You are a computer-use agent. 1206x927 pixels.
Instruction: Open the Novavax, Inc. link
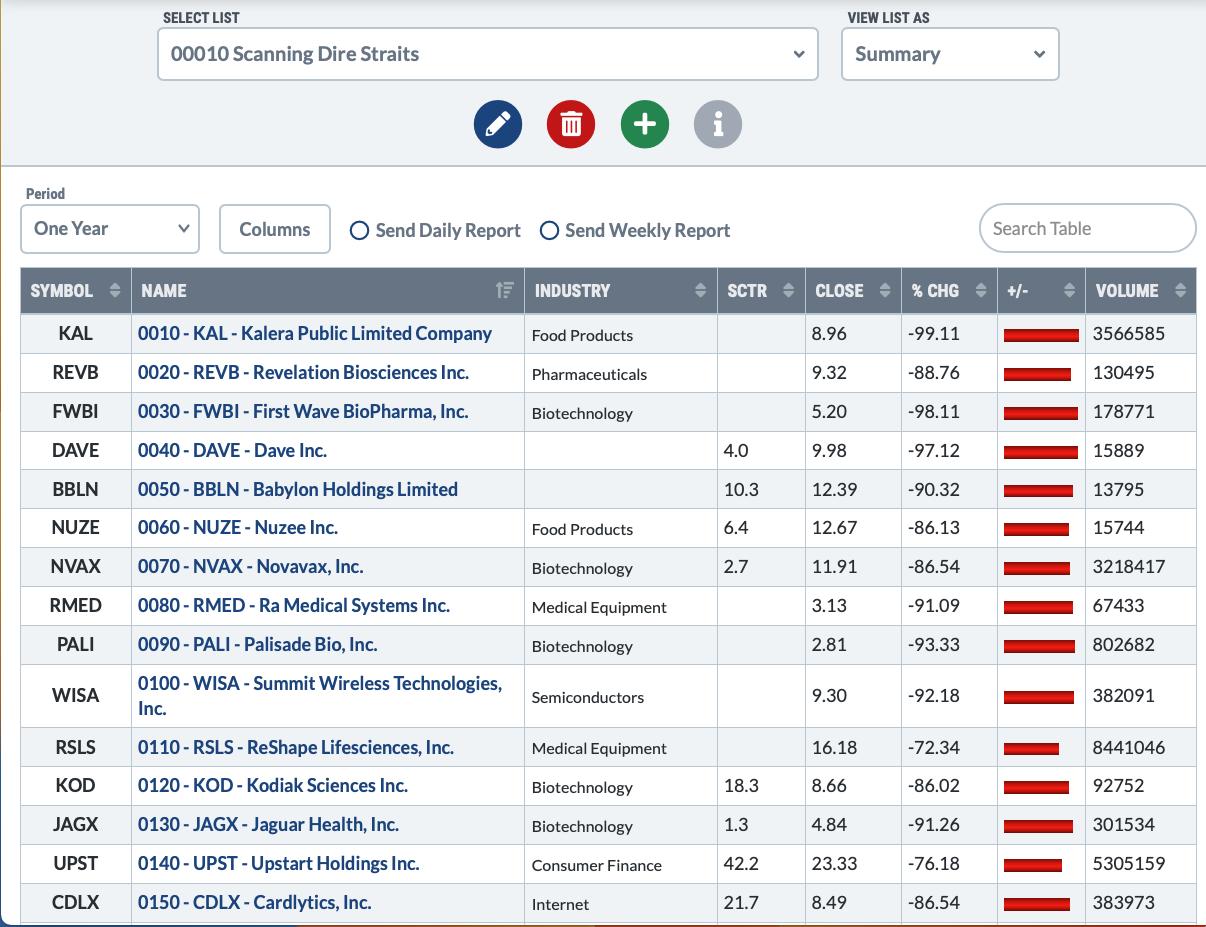(250, 566)
